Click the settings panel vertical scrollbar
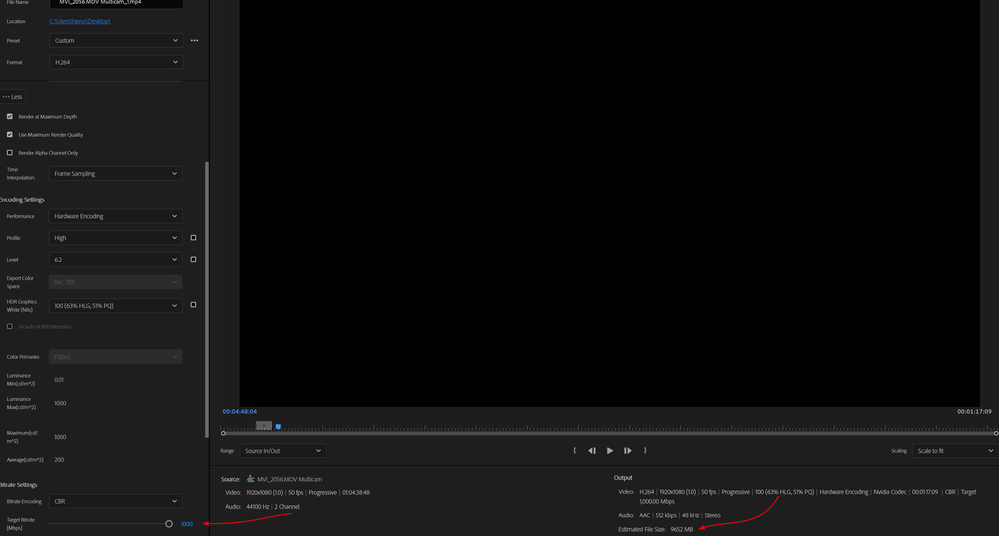 point(206,300)
